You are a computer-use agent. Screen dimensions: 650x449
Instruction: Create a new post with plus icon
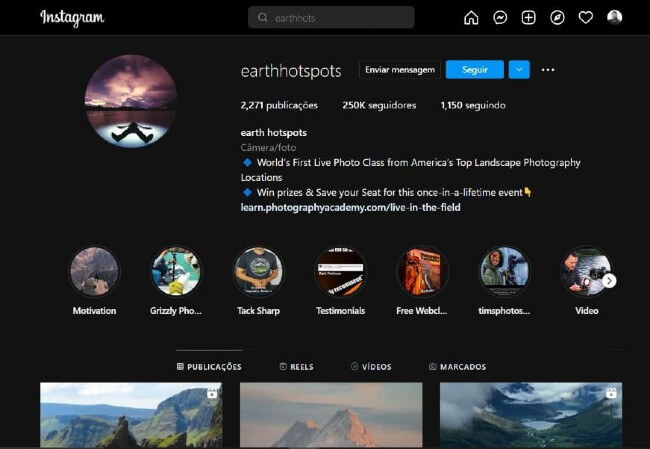coord(529,17)
